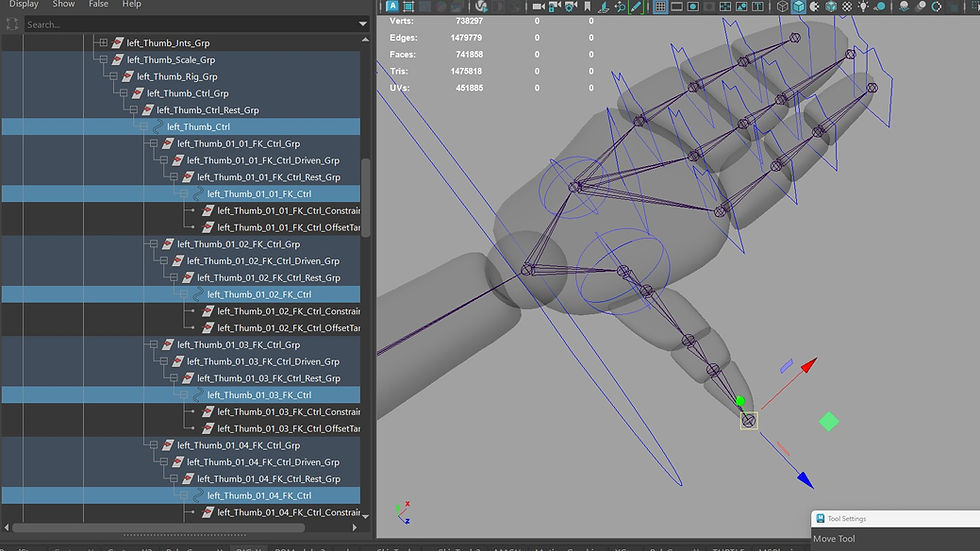Click Outliner scroll-right arrow
This screenshot has width=980, height=551.
coord(355,527)
